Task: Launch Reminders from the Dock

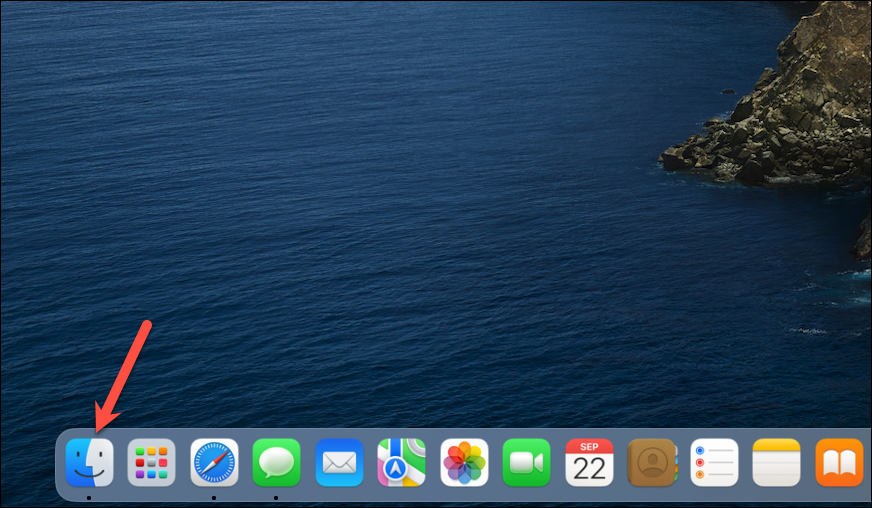Action: click(715, 462)
